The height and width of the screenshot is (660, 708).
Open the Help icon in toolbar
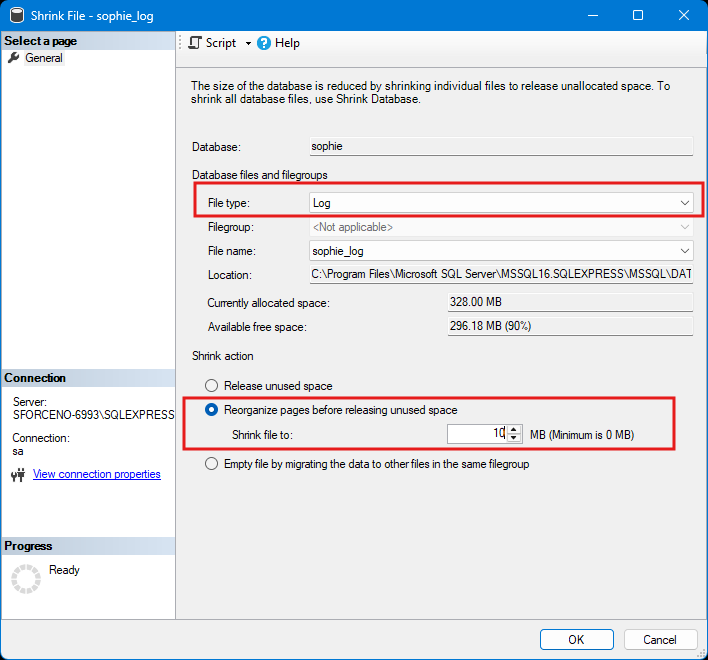264,43
